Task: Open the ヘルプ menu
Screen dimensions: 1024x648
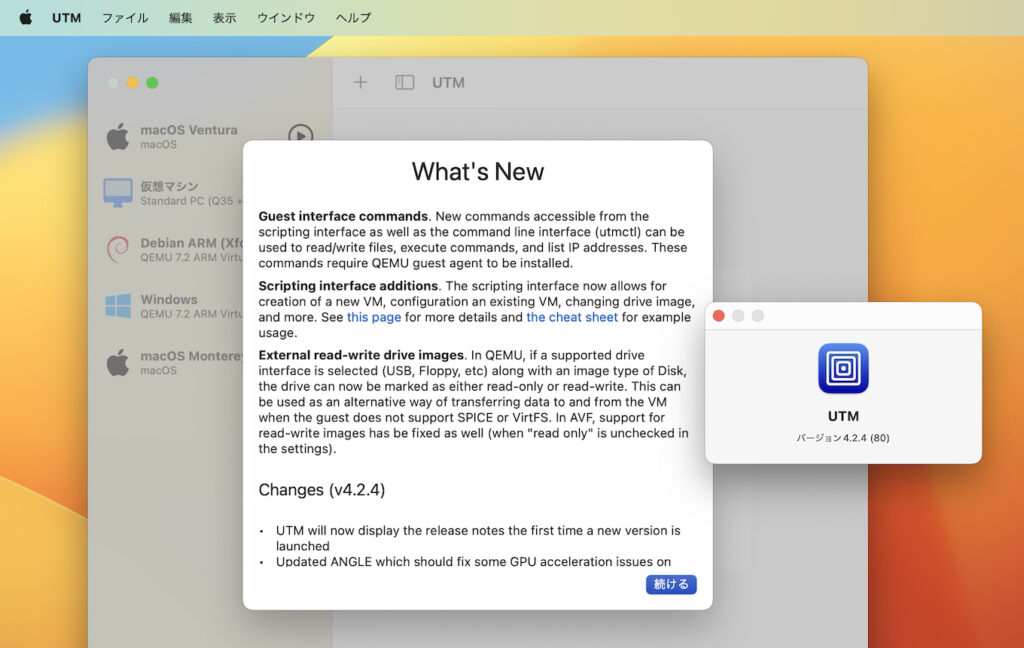Action: 353,17
